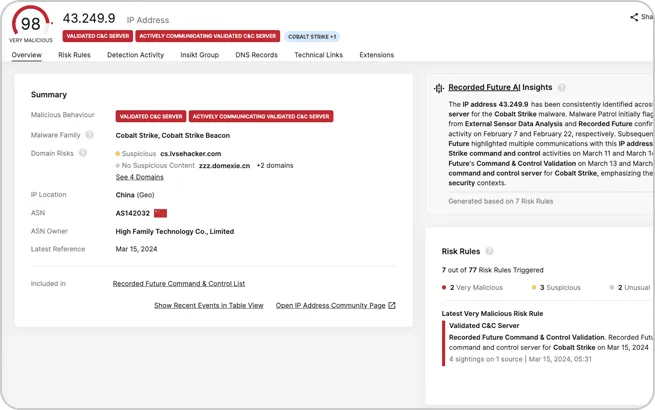Open help icon next to Domain Risks

click(83, 153)
